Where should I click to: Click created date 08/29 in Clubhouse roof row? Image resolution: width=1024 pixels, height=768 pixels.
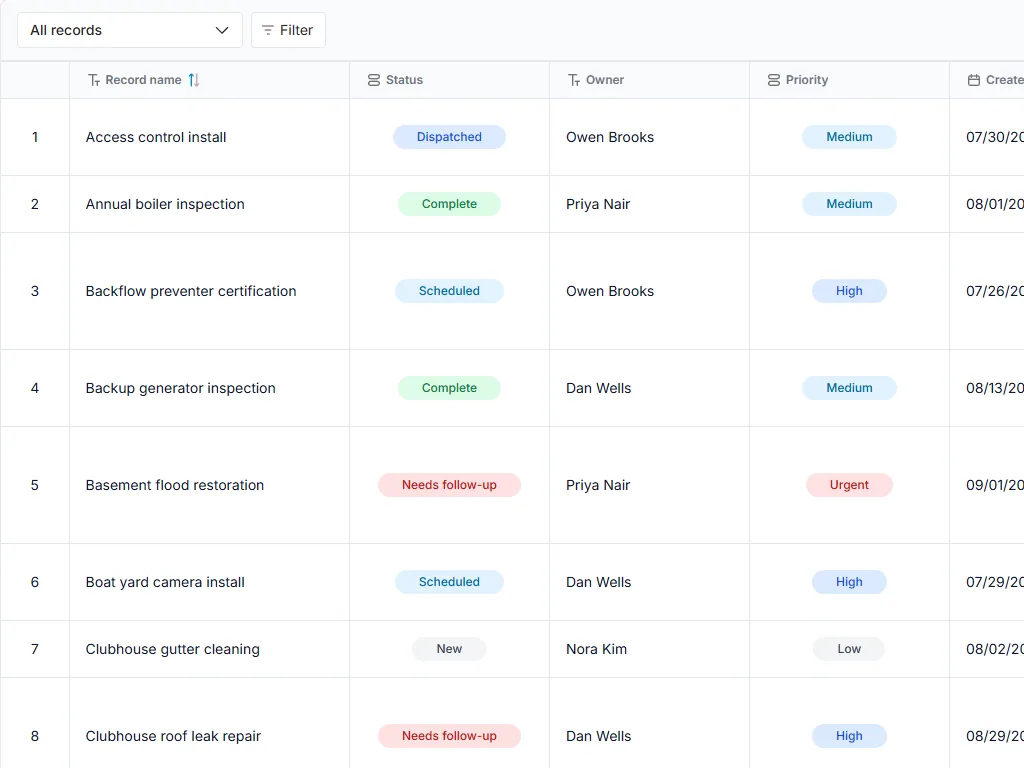click(x=995, y=736)
